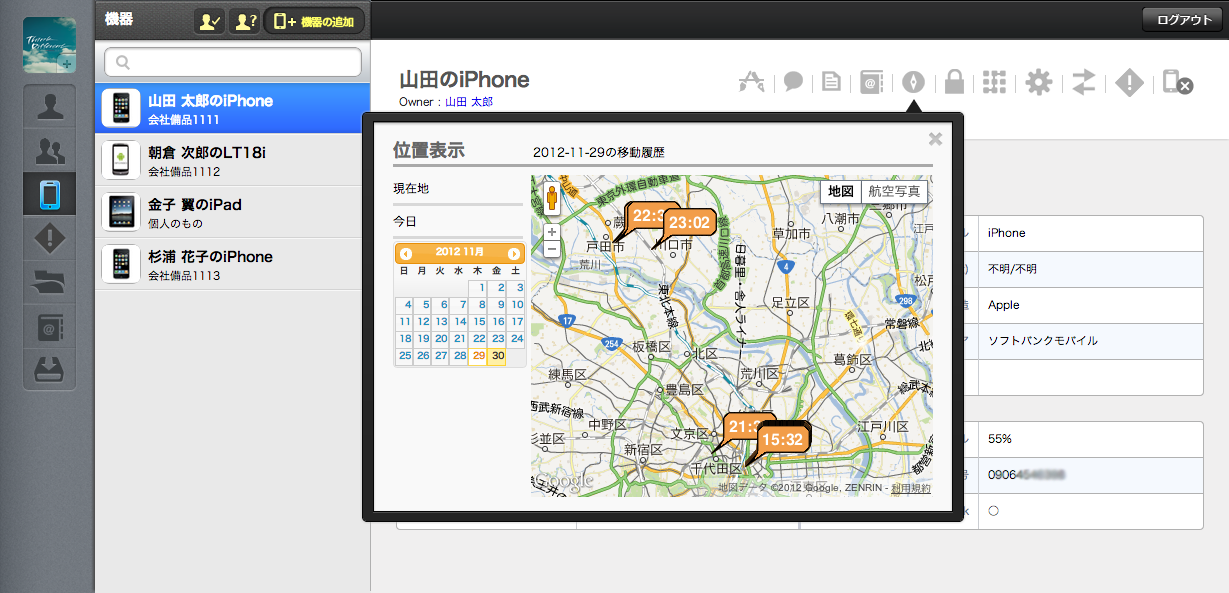Zoom out on the map
Image resolution: width=1229 pixels, height=593 pixels.
[x=551, y=247]
